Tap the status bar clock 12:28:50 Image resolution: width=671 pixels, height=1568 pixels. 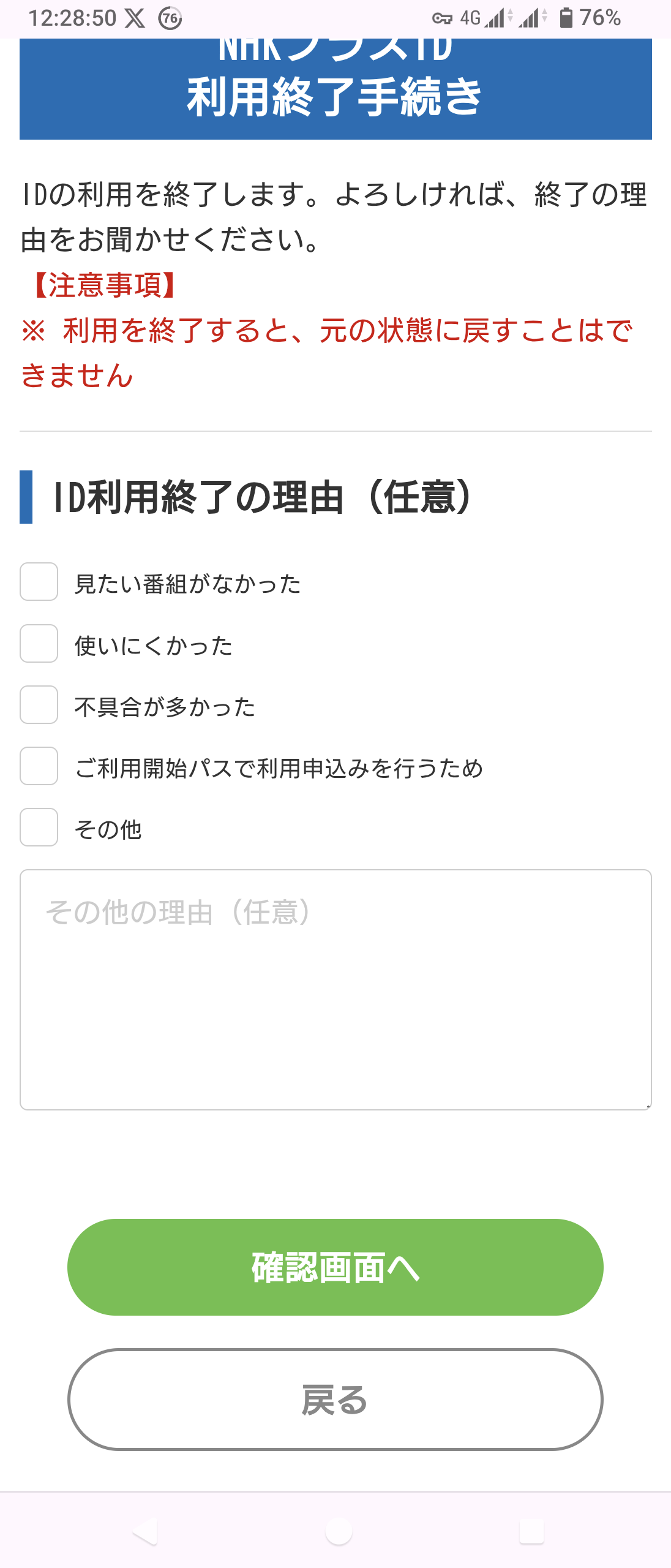[72, 18]
